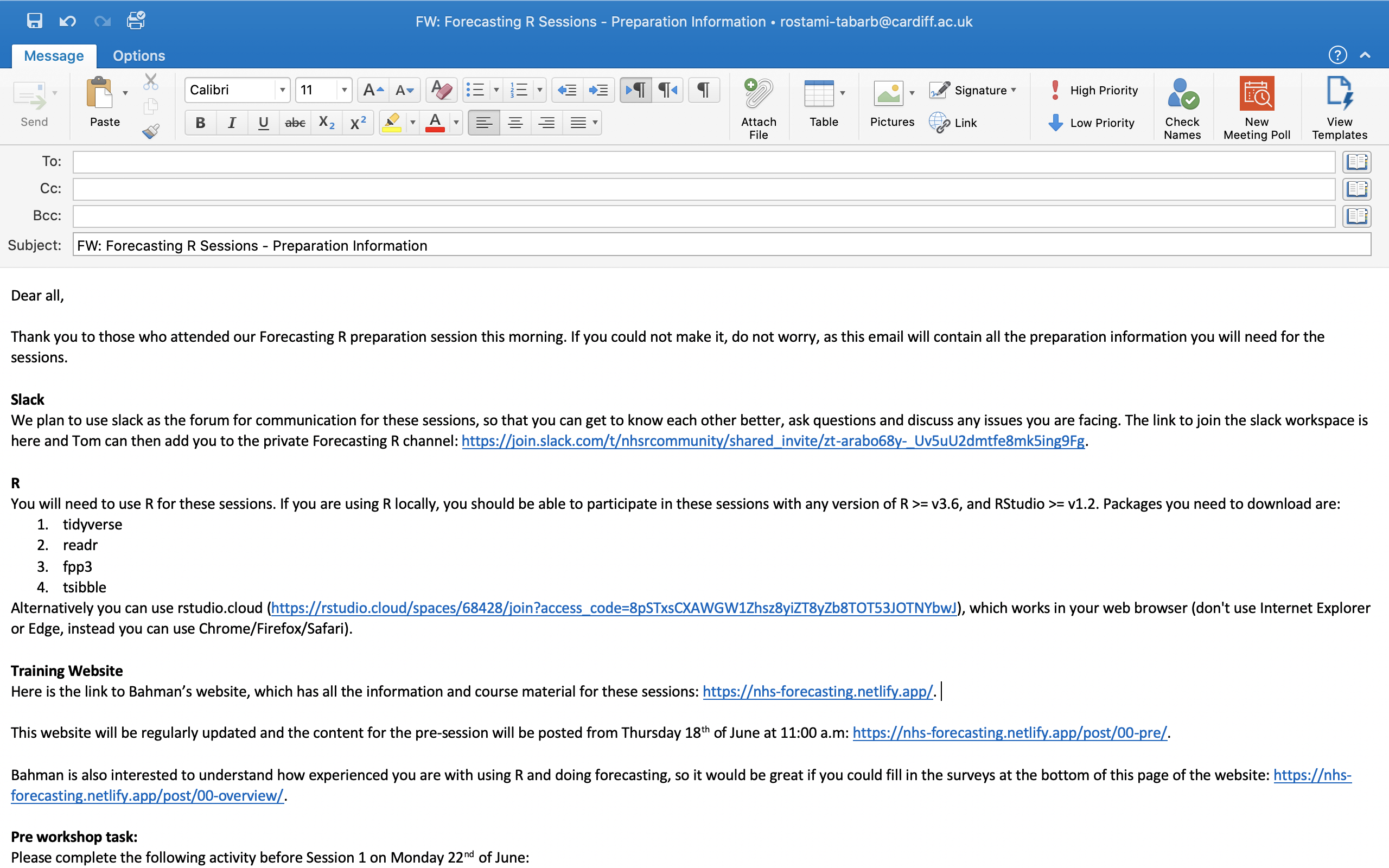Increase indent of the paragraph

598,90
